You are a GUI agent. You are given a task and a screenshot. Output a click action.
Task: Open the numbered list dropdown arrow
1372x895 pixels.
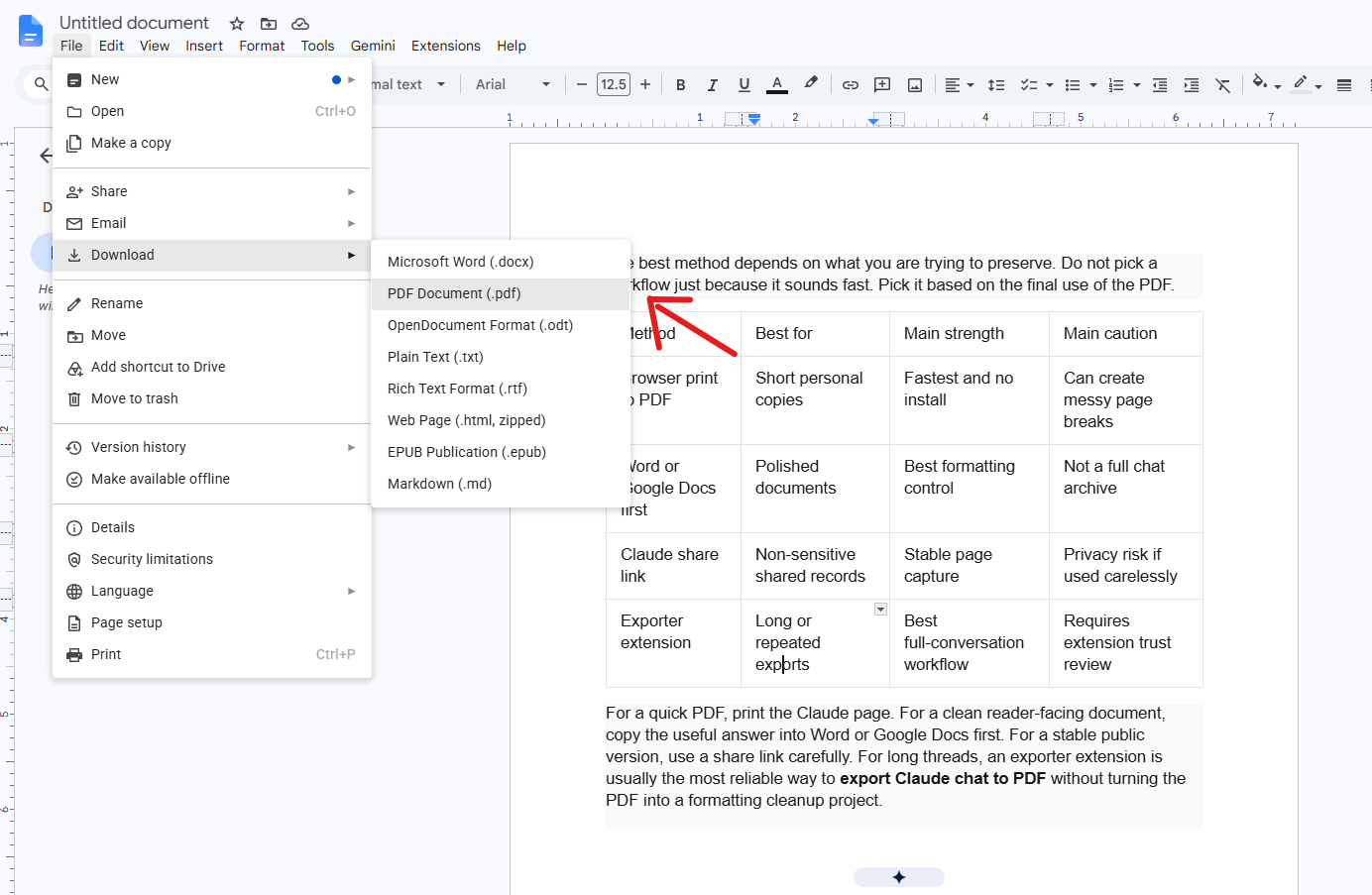pos(1137,85)
